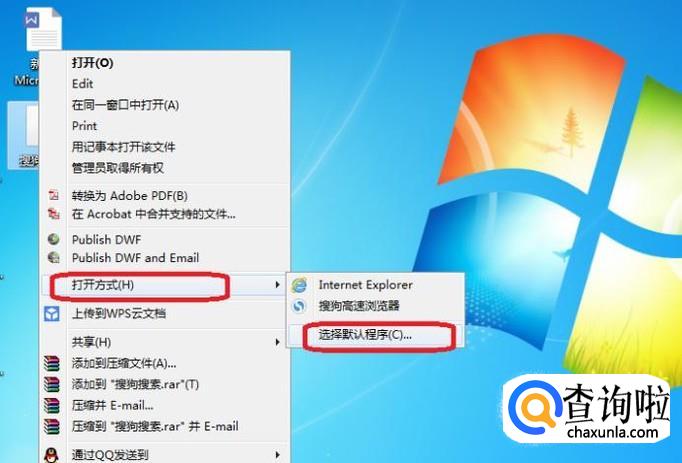Expand the 共享(H) submenu arrow
The width and height of the screenshot is (682, 463).
(x=277, y=342)
